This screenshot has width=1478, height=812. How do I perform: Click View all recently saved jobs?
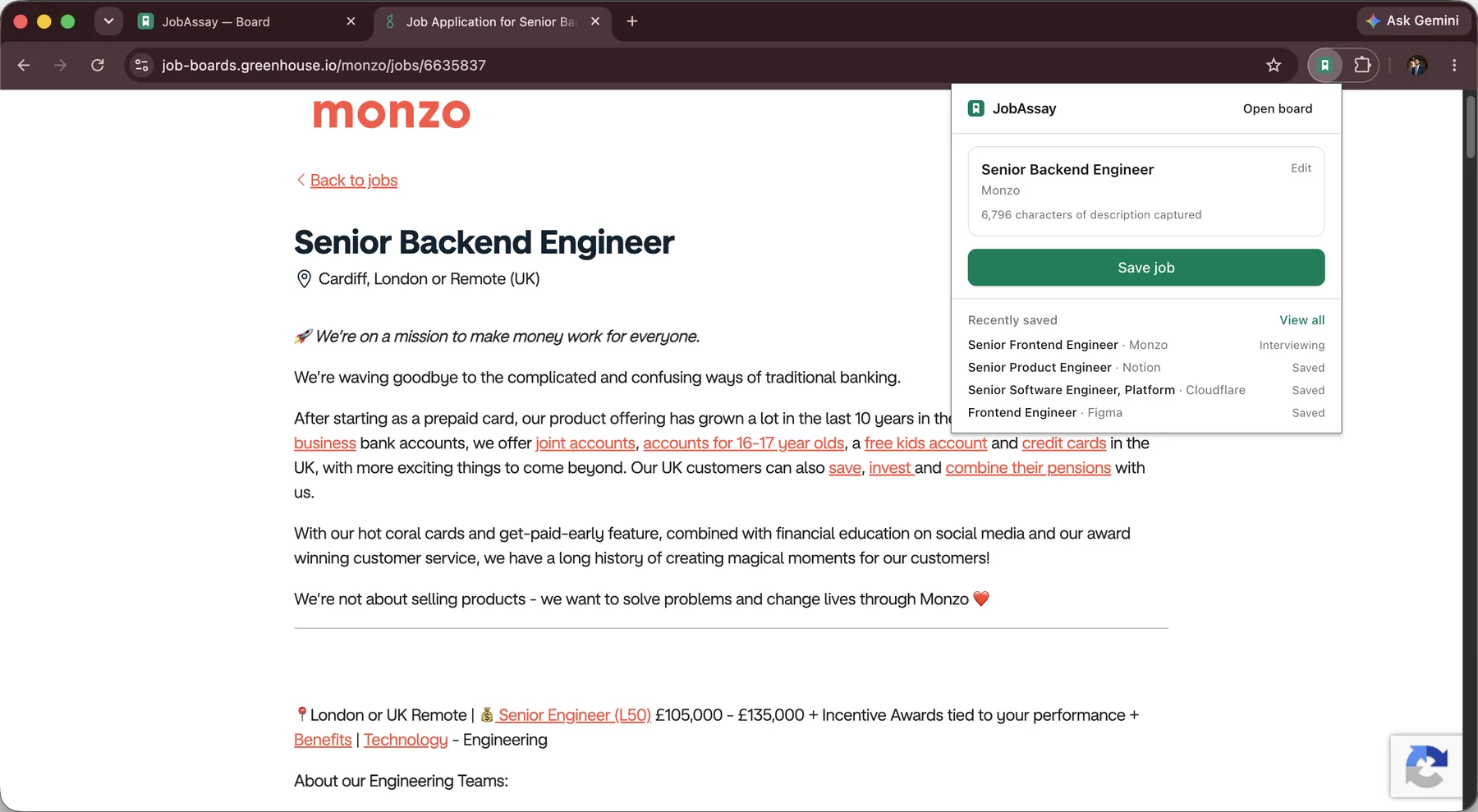click(x=1301, y=320)
